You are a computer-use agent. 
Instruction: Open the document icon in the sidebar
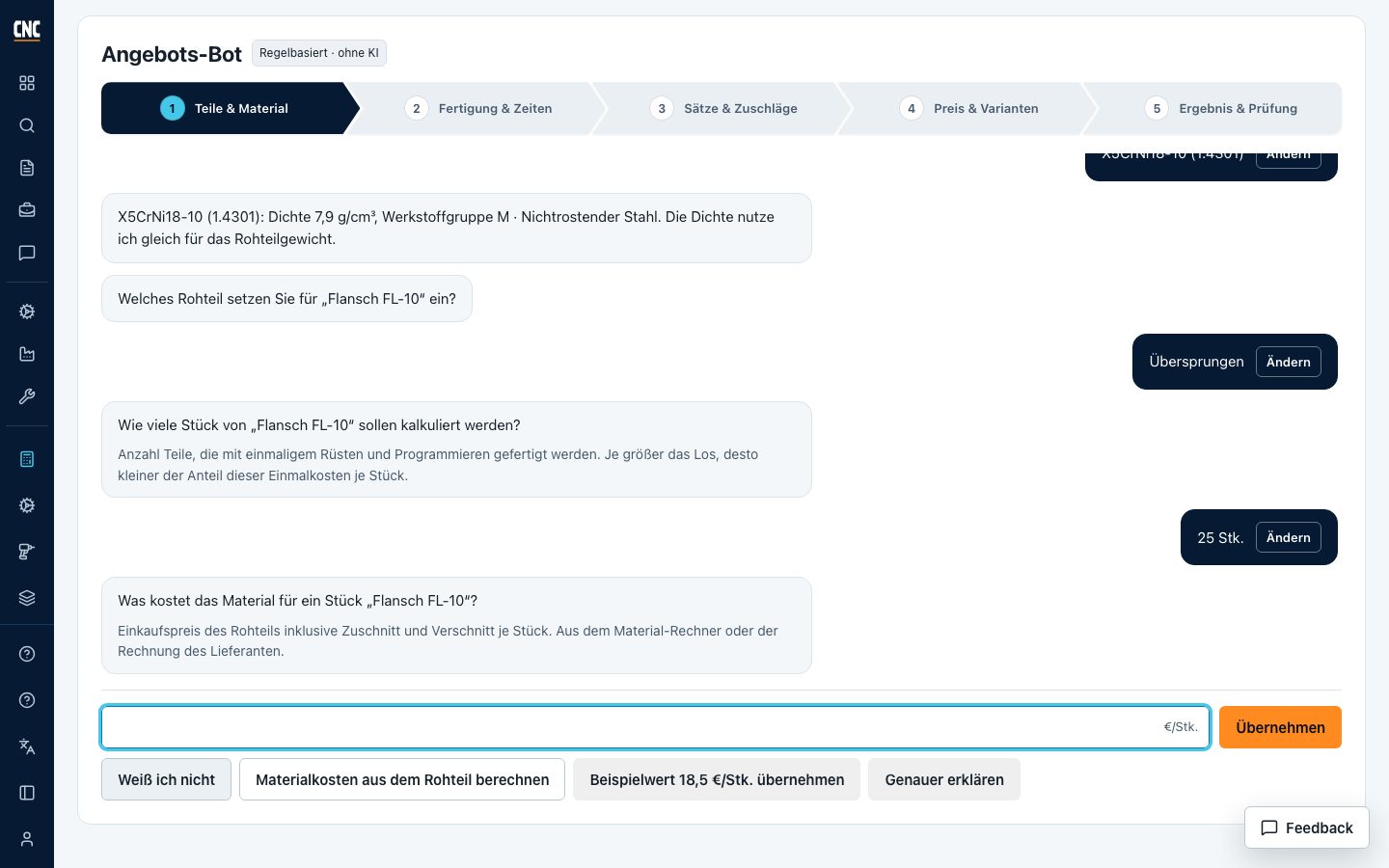(x=27, y=168)
